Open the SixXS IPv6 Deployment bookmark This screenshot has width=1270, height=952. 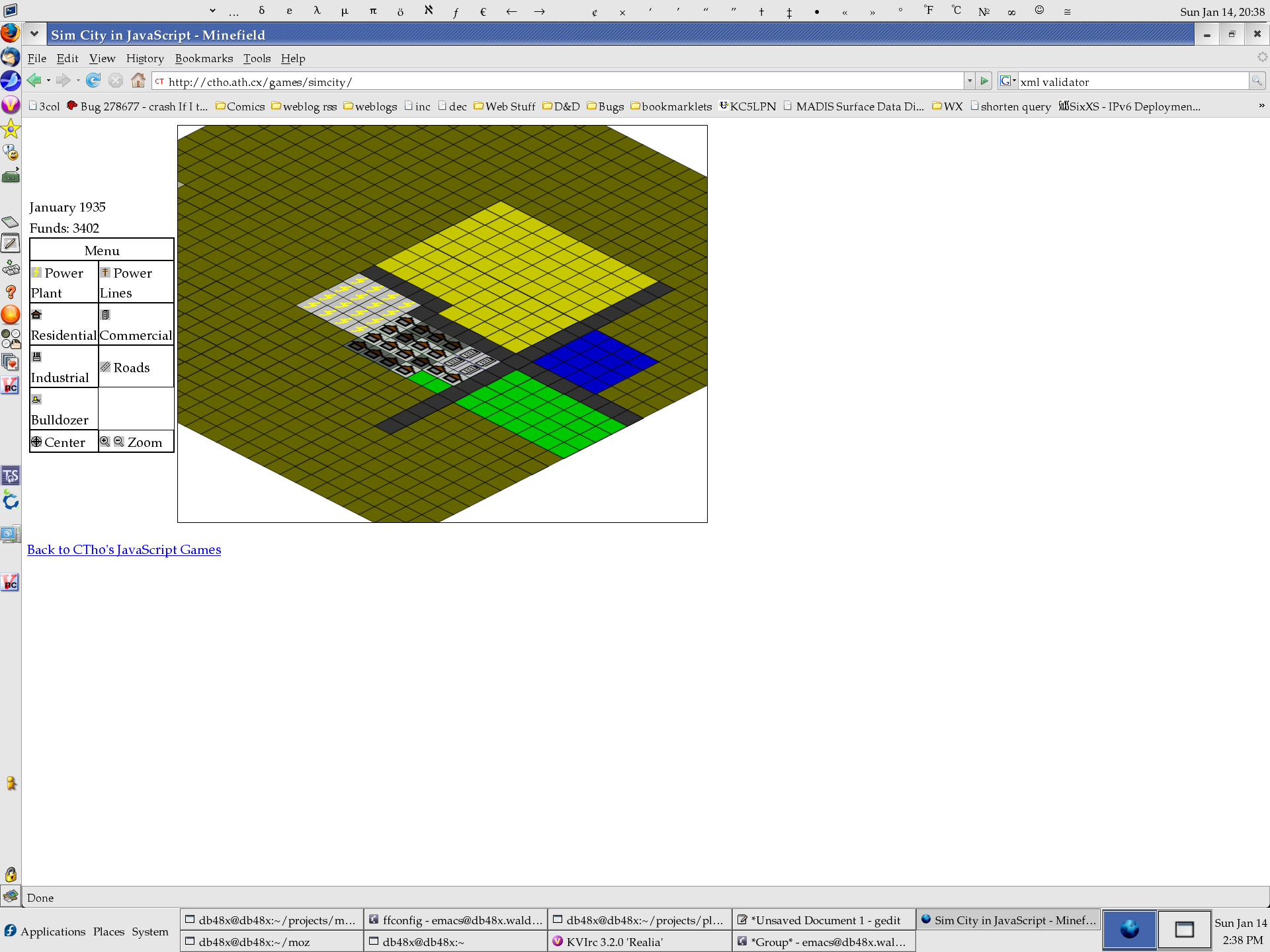coord(1130,106)
